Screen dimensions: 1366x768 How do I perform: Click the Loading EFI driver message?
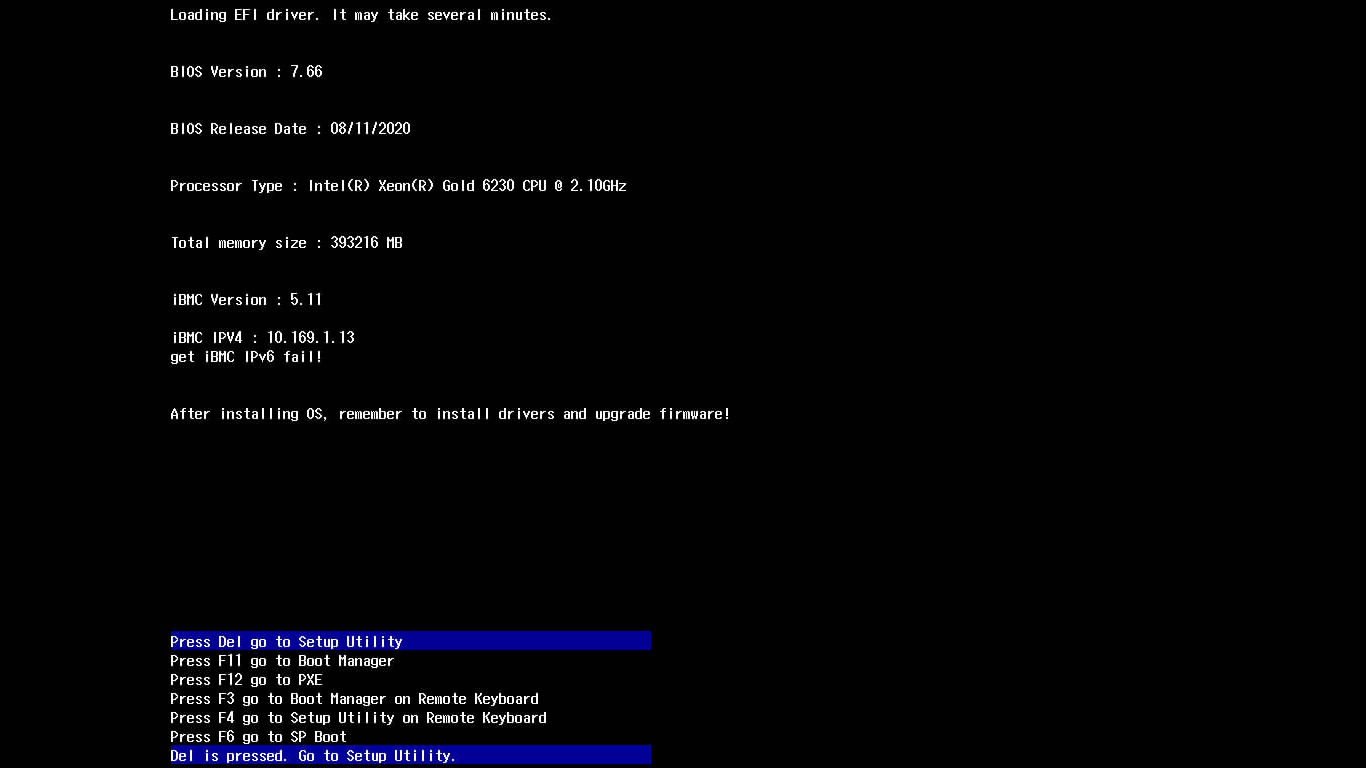360,15
